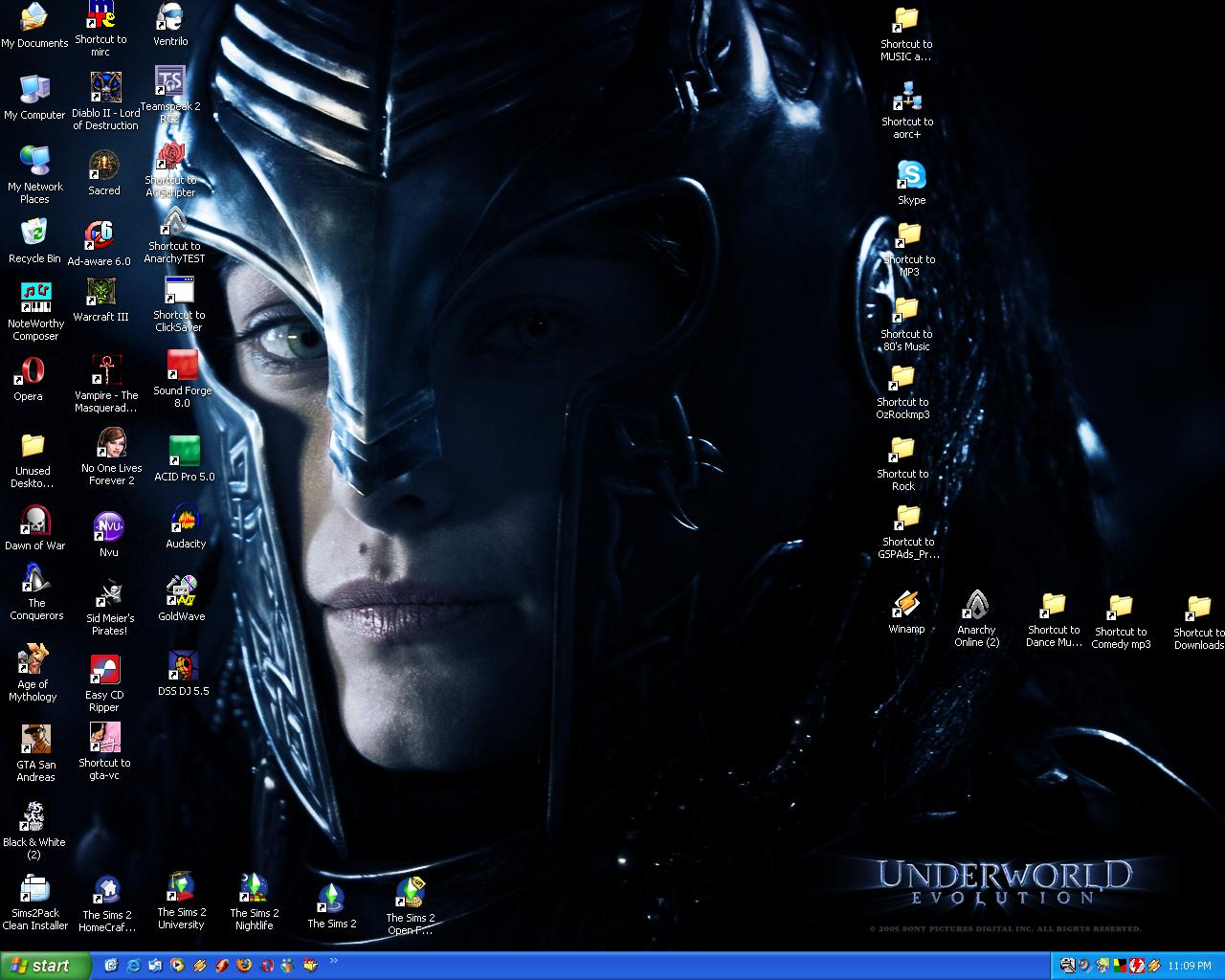Click the Audacity desktop icon
The width and height of the screenshot is (1225, 980).
pos(185,521)
